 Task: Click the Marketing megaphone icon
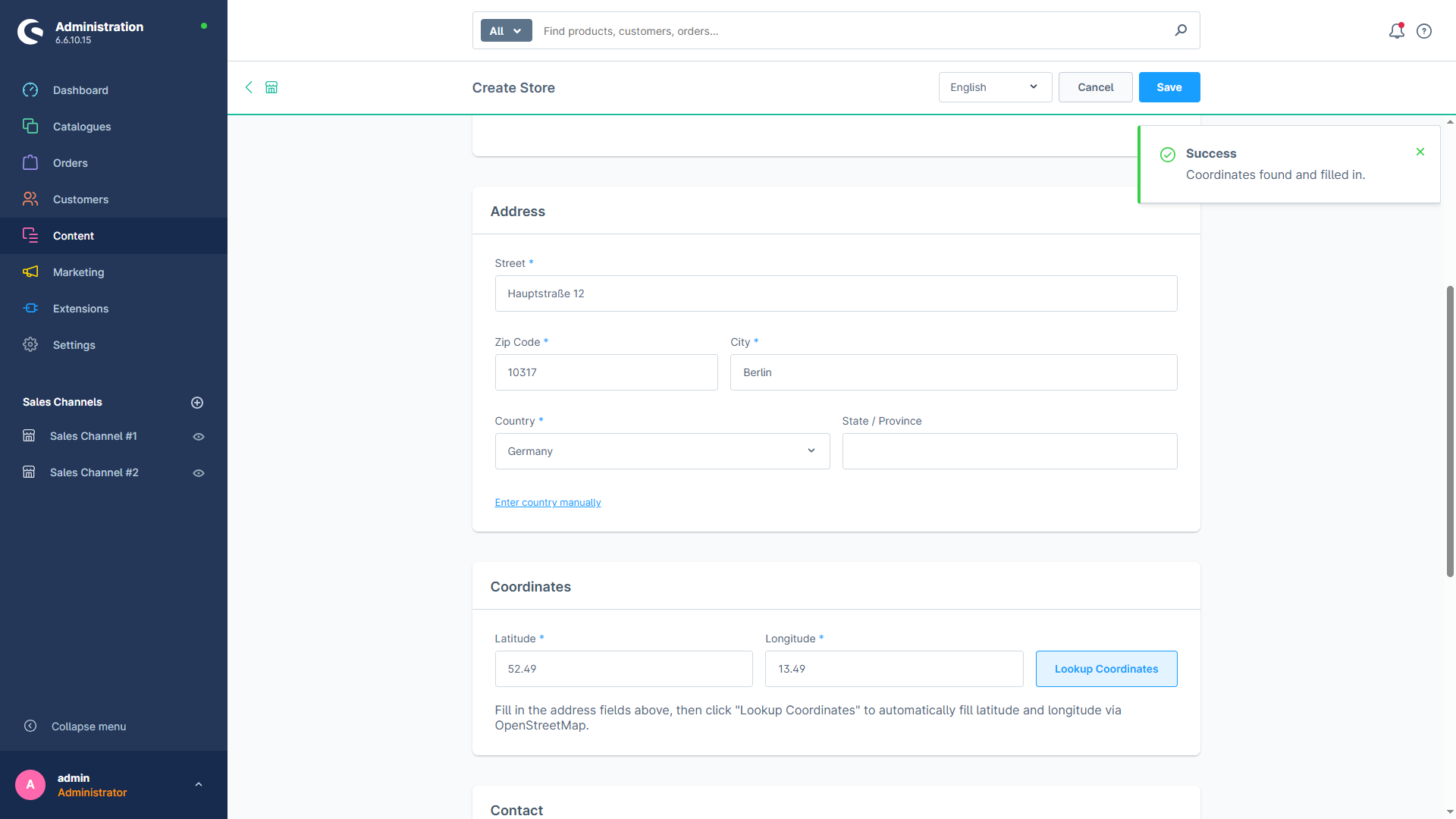pos(30,272)
